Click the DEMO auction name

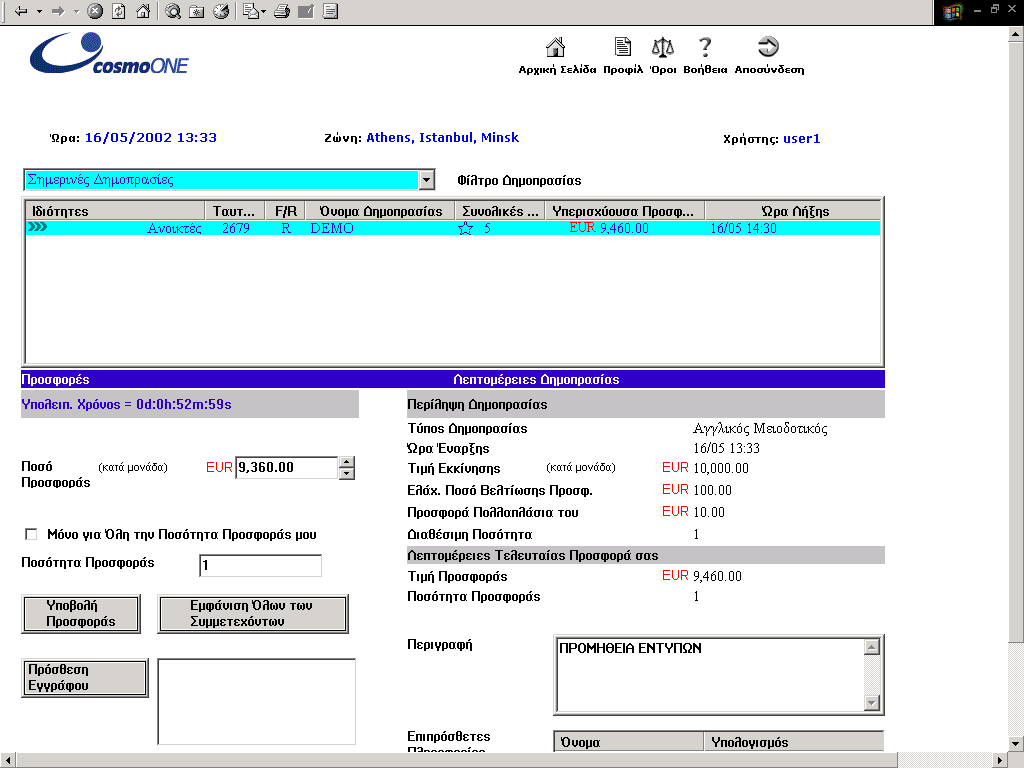[332, 228]
